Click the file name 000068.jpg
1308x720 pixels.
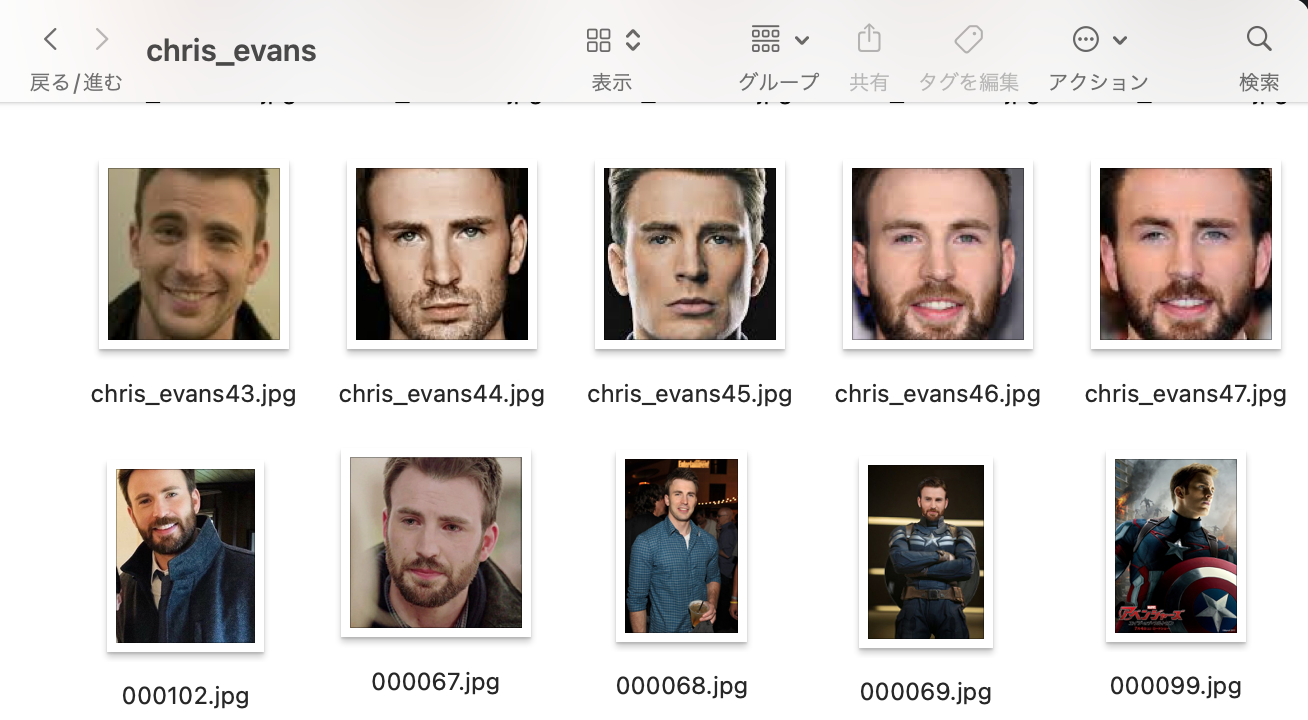(x=681, y=686)
